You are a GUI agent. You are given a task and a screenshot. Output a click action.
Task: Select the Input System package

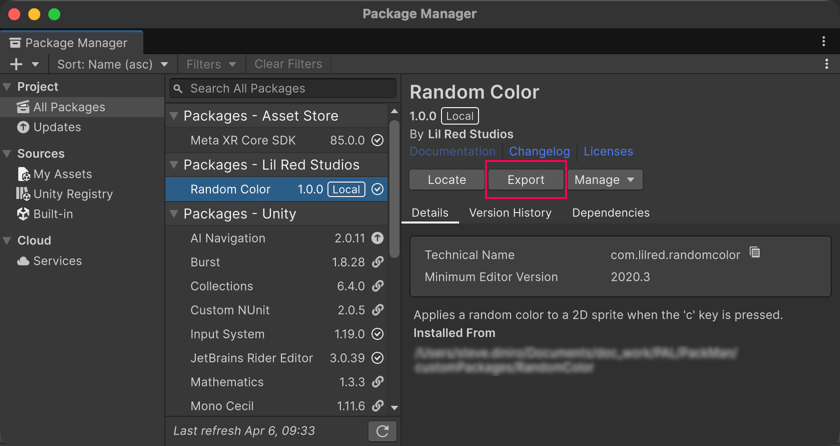(x=276, y=334)
